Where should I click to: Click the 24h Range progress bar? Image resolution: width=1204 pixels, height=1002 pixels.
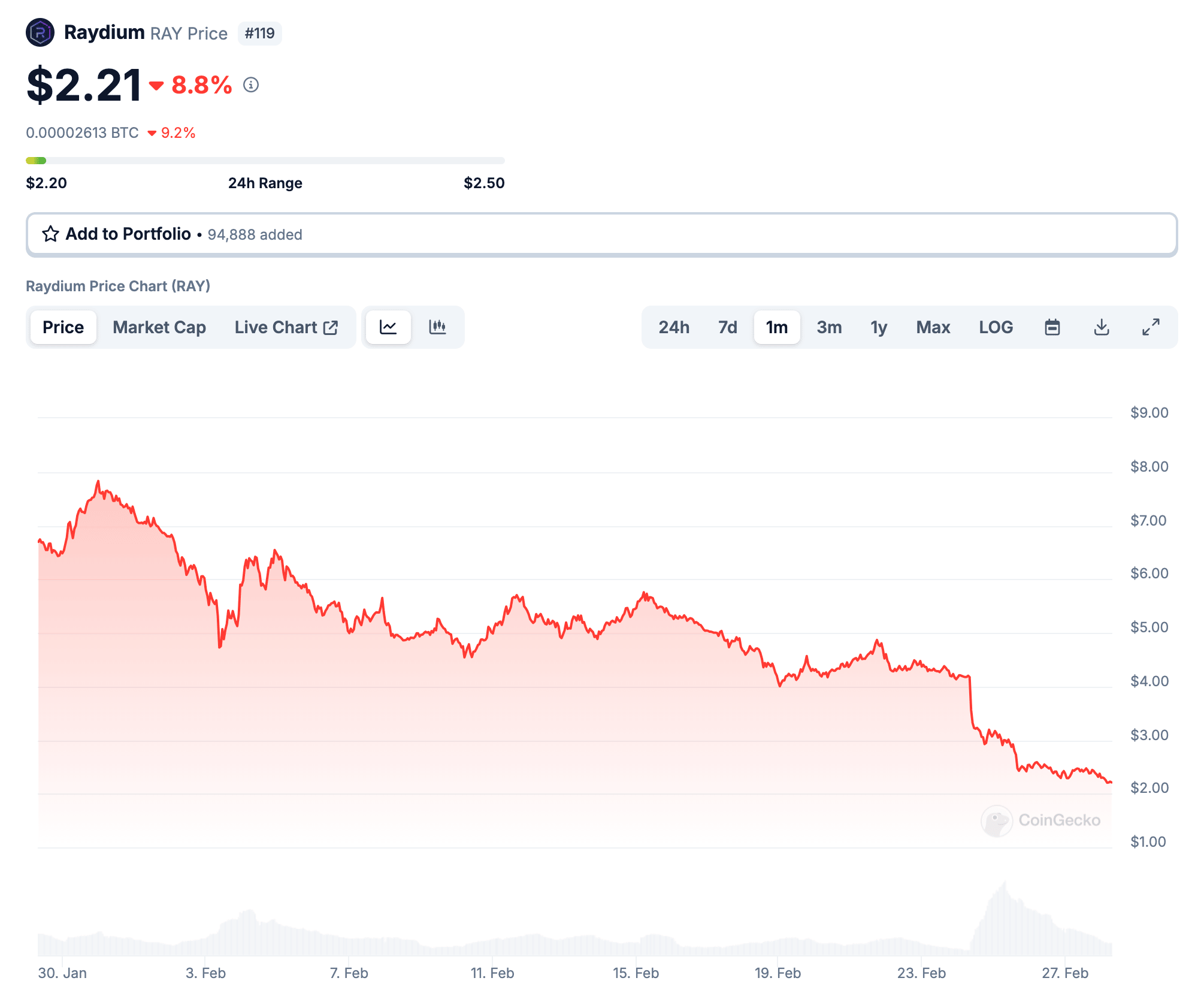pos(265,161)
